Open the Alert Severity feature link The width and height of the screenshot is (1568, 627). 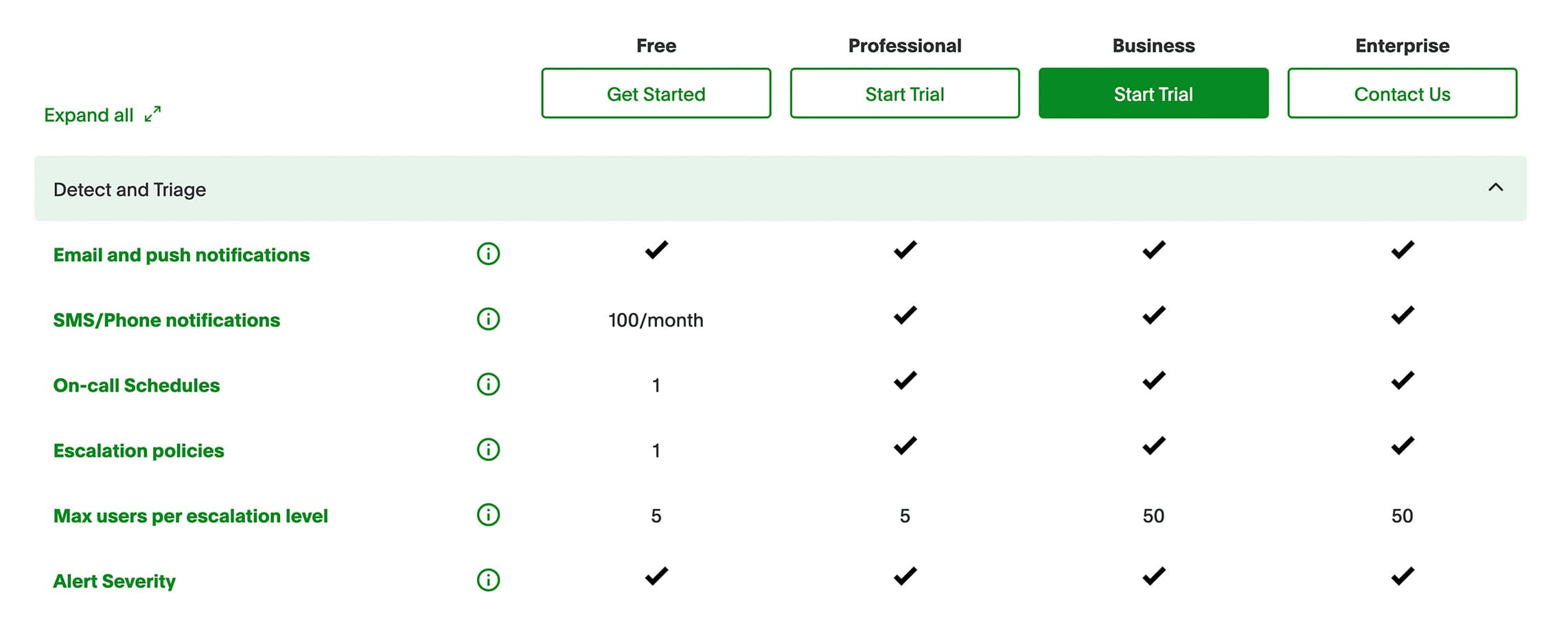coord(115,581)
